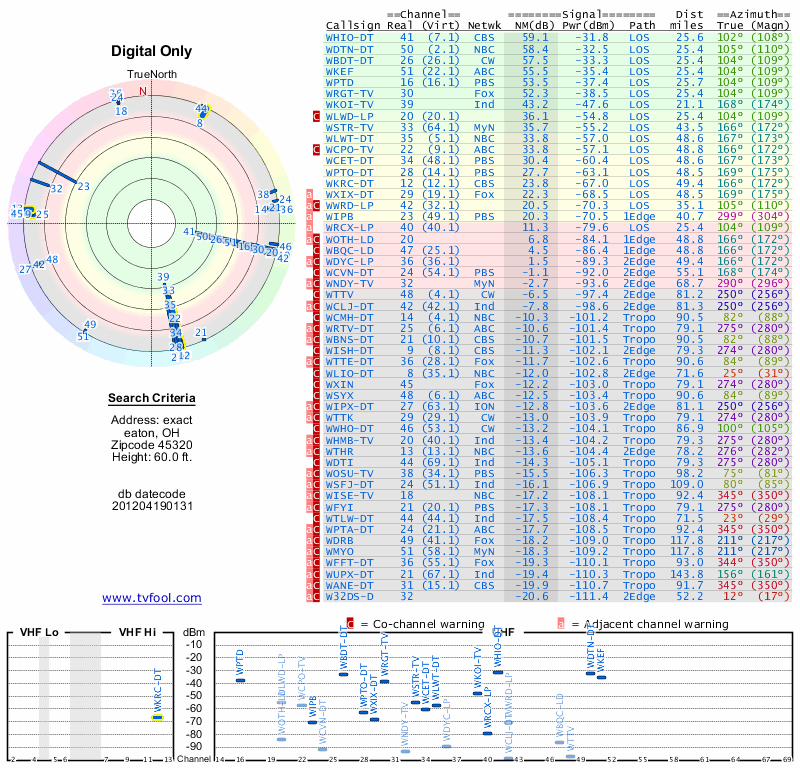Click the WXIN callsign

[x=339, y=384]
